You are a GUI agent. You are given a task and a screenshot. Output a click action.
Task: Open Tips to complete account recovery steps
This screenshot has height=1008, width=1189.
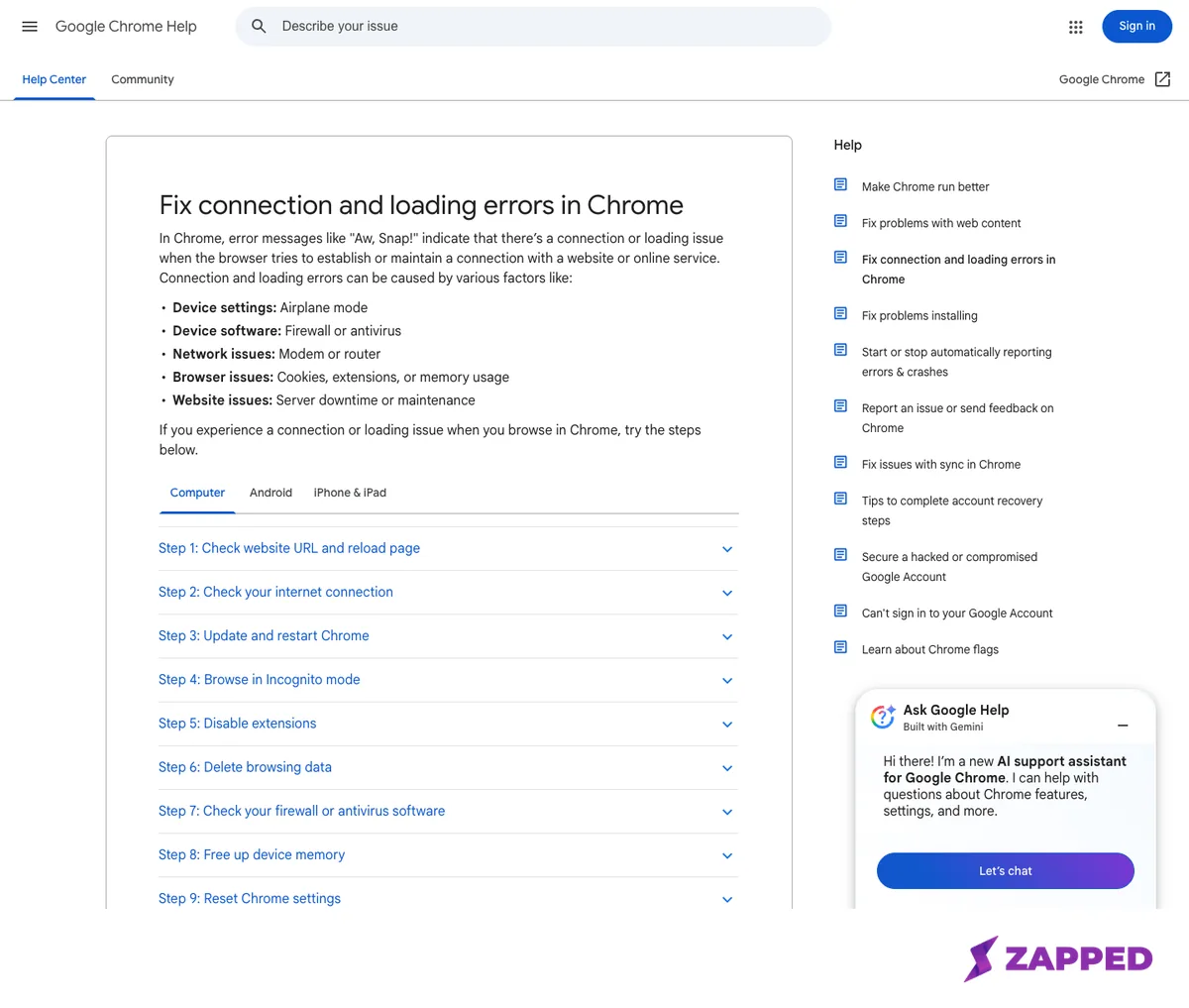coord(952,510)
